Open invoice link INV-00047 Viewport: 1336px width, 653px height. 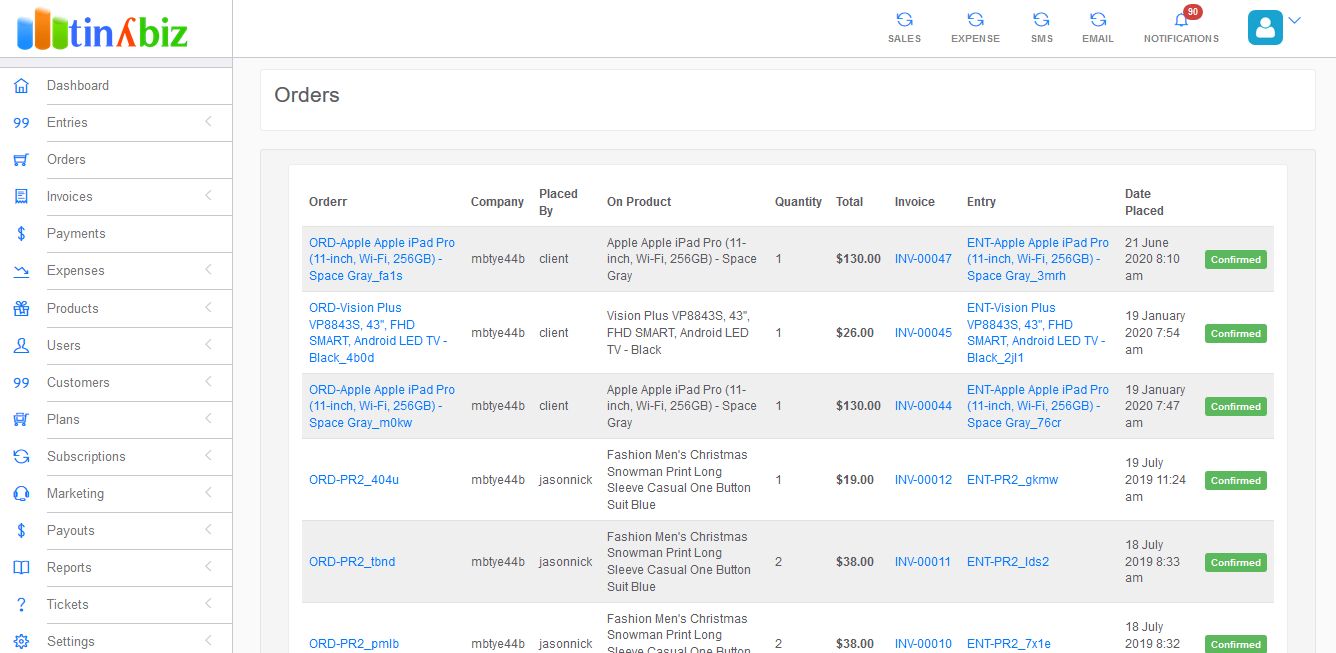pyautogui.click(x=923, y=259)
